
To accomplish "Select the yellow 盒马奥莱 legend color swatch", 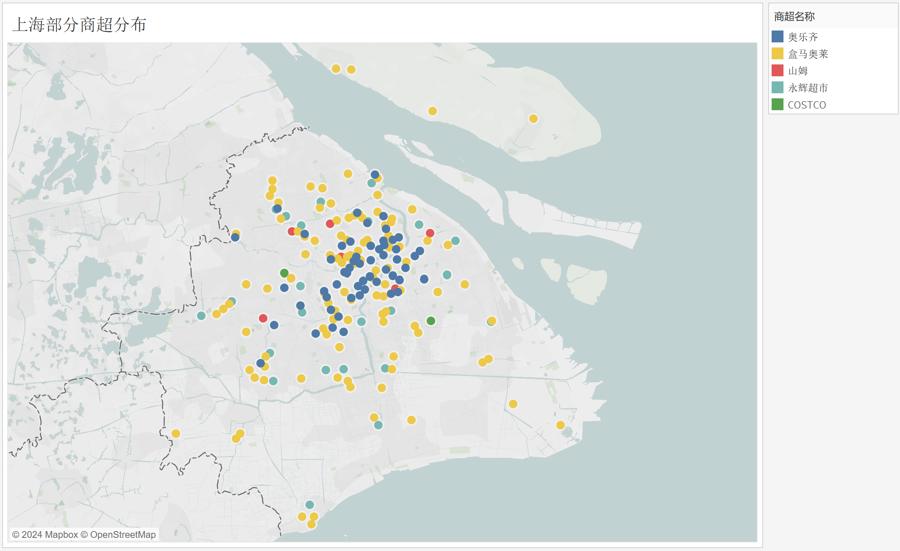I will pyautogui.click(x=777, y=53).
